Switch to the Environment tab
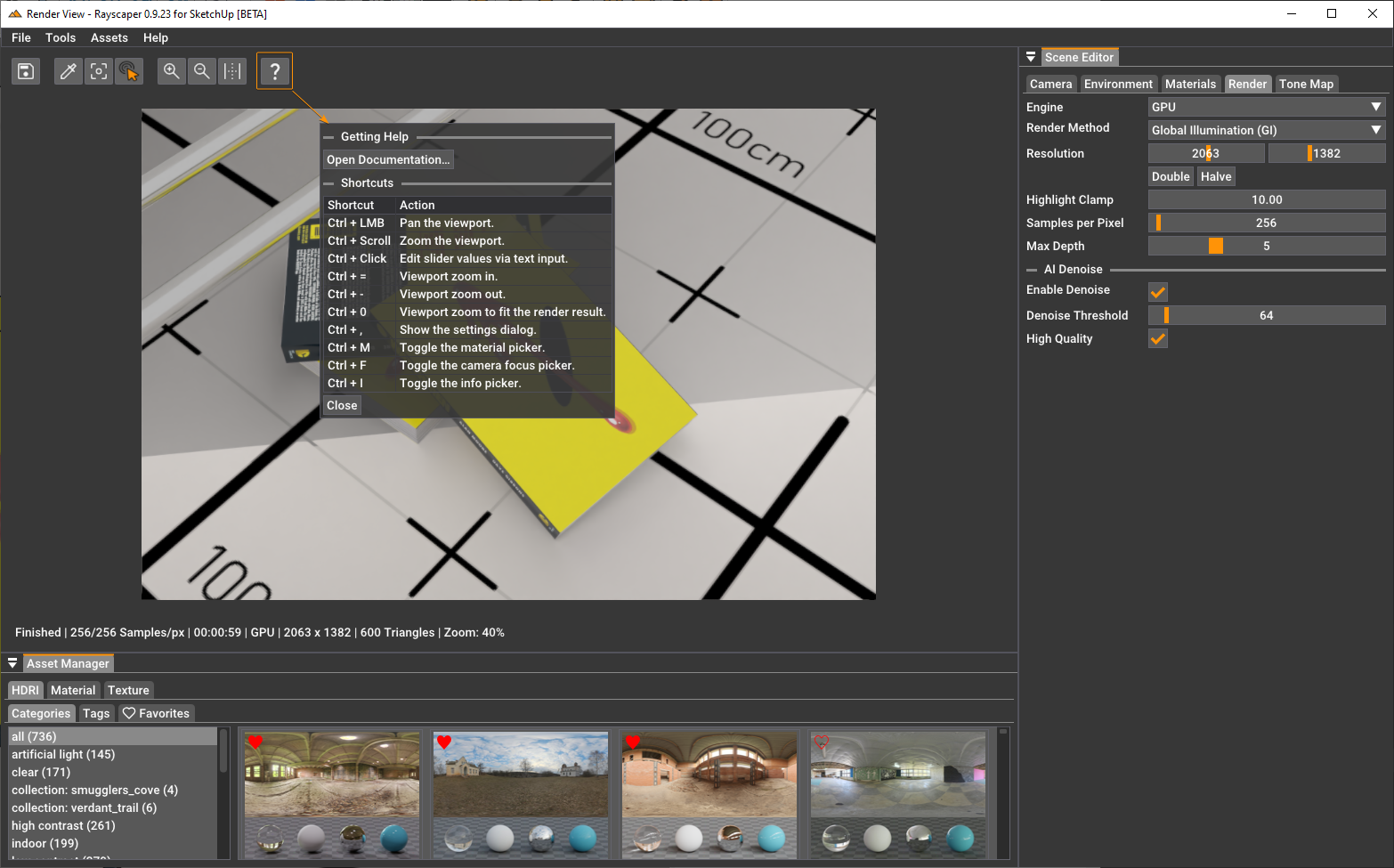Screen dimensions: 1394x868 [1118, 84]
